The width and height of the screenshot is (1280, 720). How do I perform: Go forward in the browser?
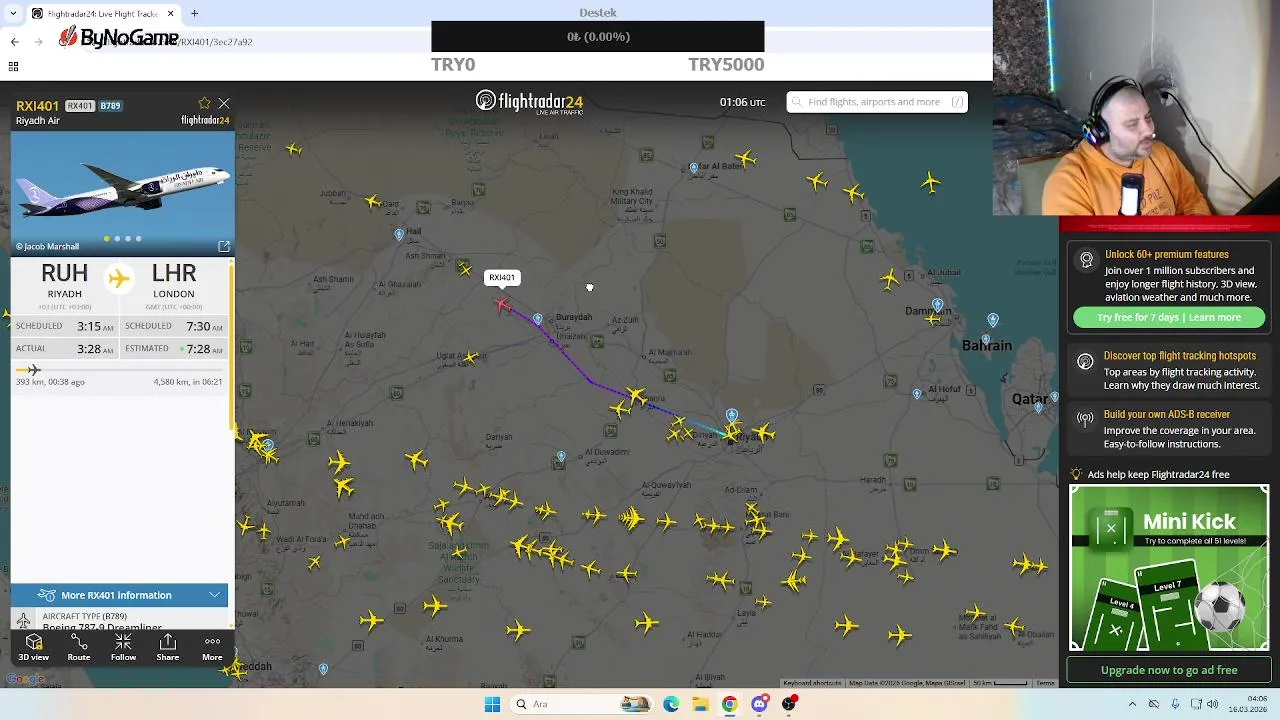click(x=39, y=41)
